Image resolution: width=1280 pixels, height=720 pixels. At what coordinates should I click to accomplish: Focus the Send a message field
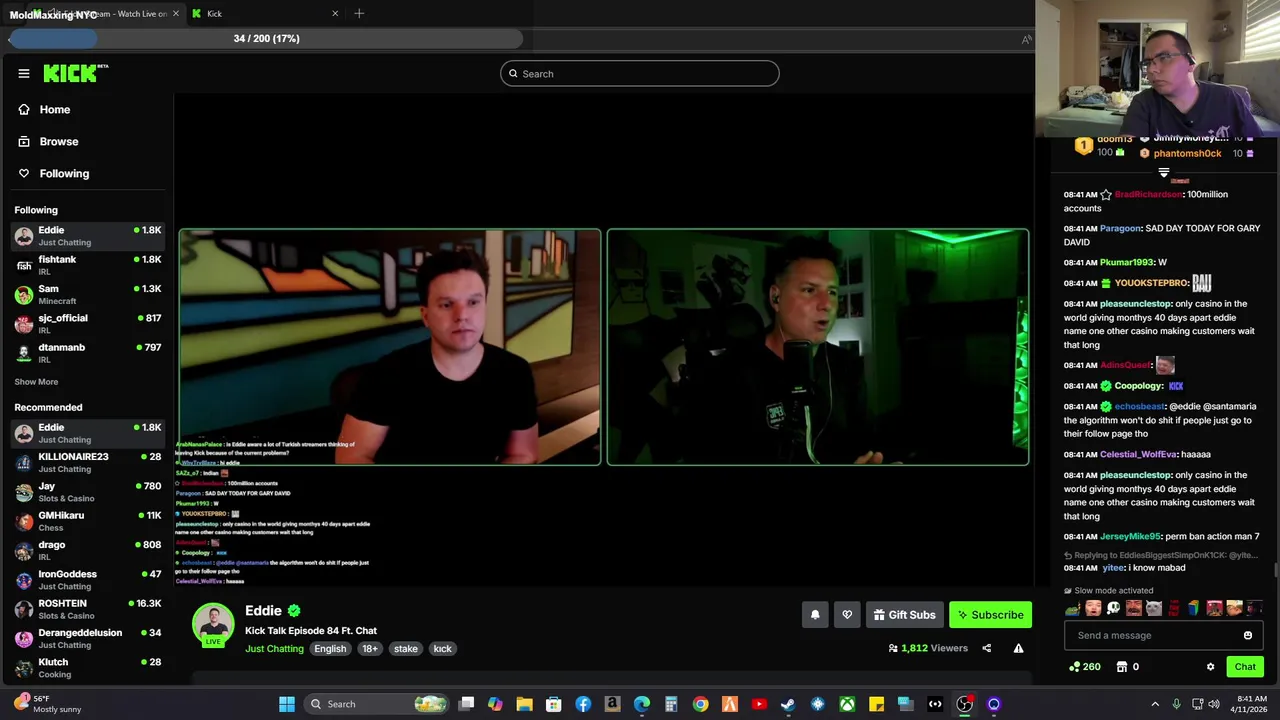(x=1163, y=635)
